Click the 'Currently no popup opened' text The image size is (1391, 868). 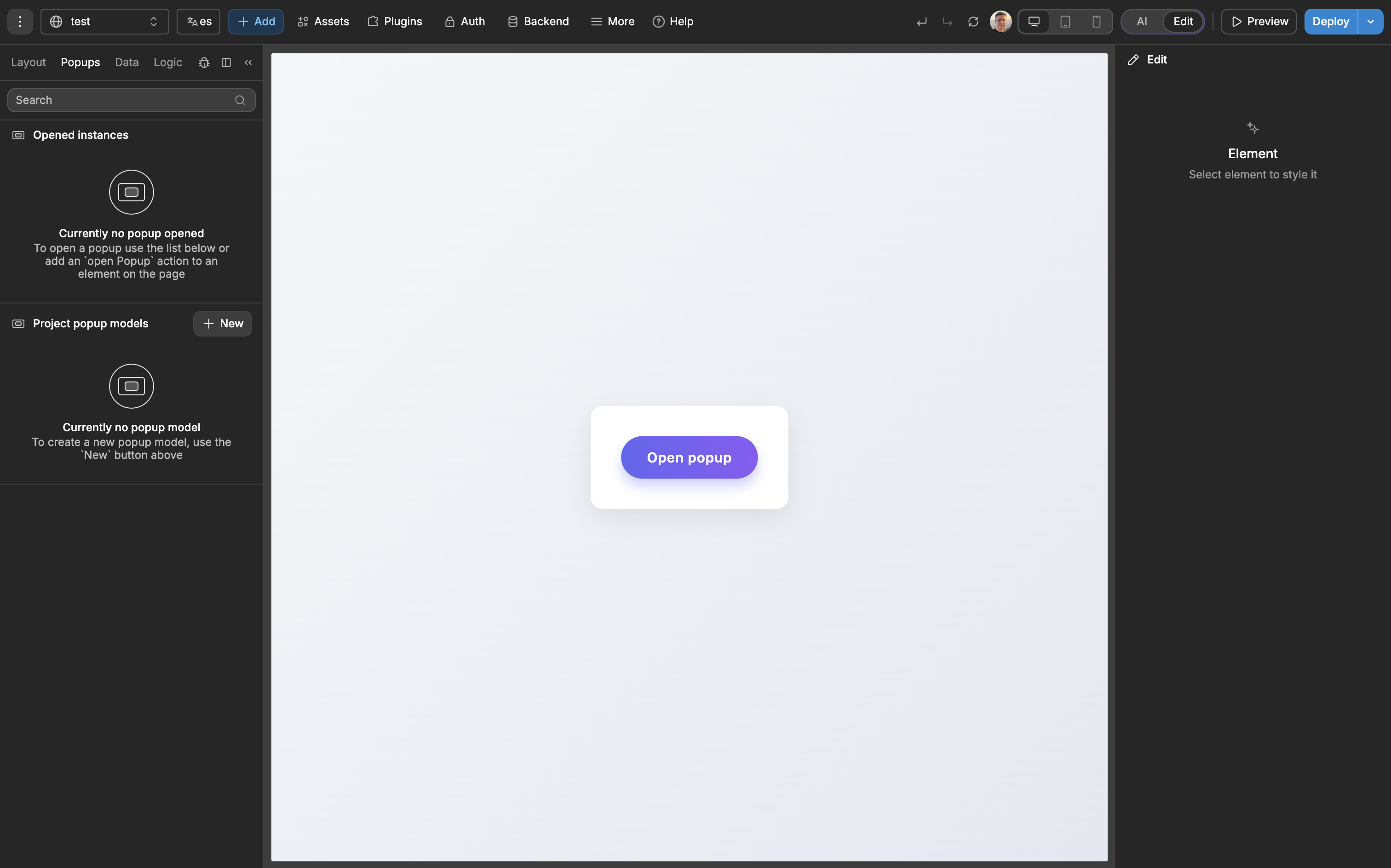132,233
